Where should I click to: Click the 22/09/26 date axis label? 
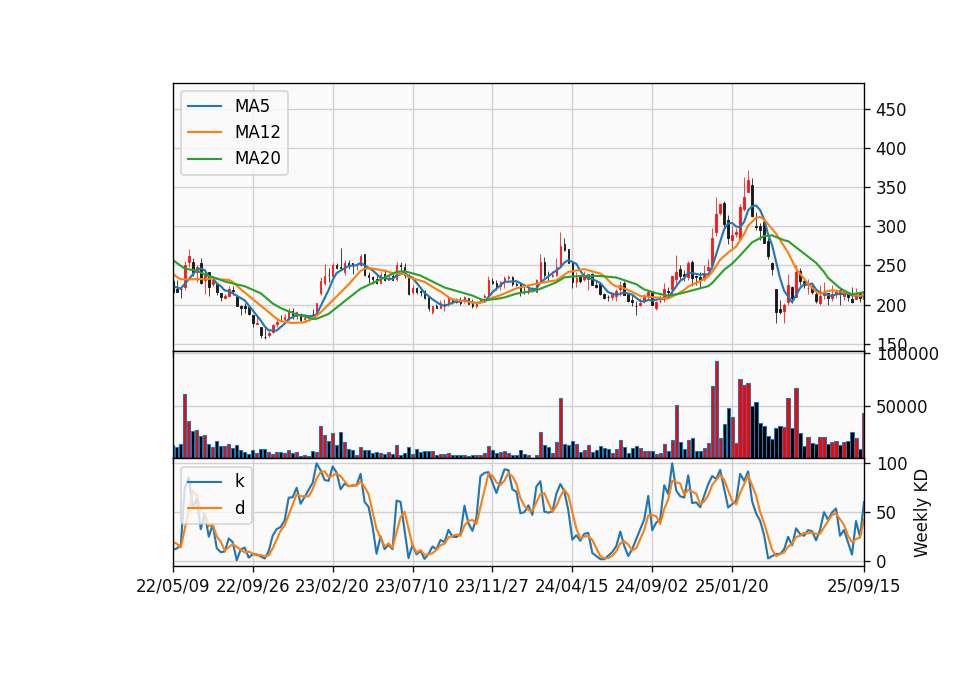tap(253, 586)
